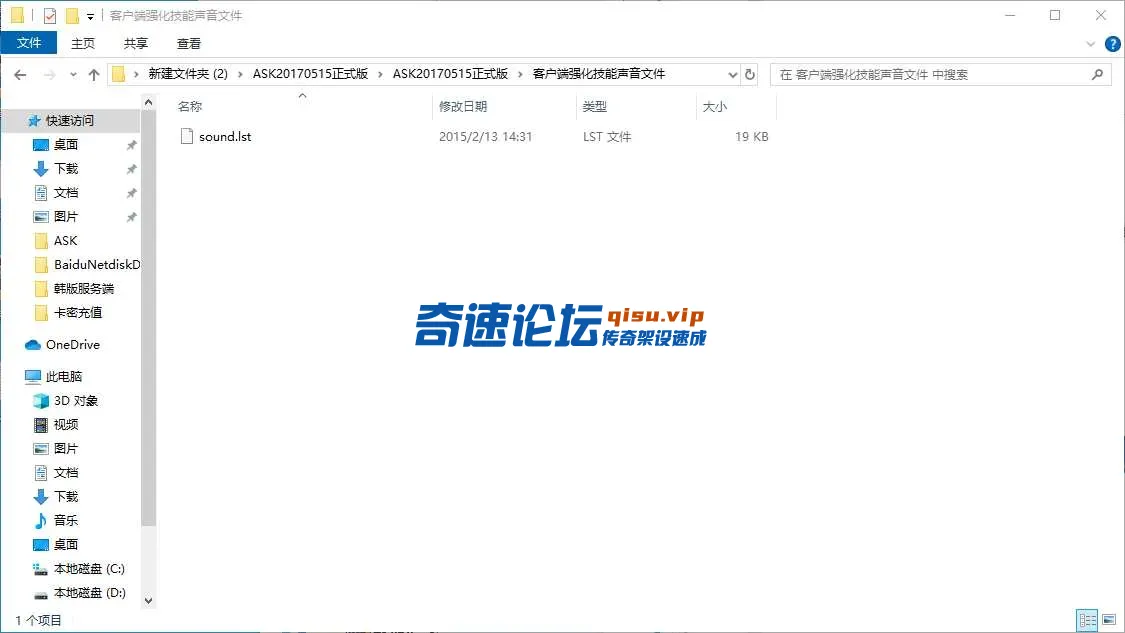Open the 卡密充值 folder in sidebar
1125x633 pixels.
[77, 313]
